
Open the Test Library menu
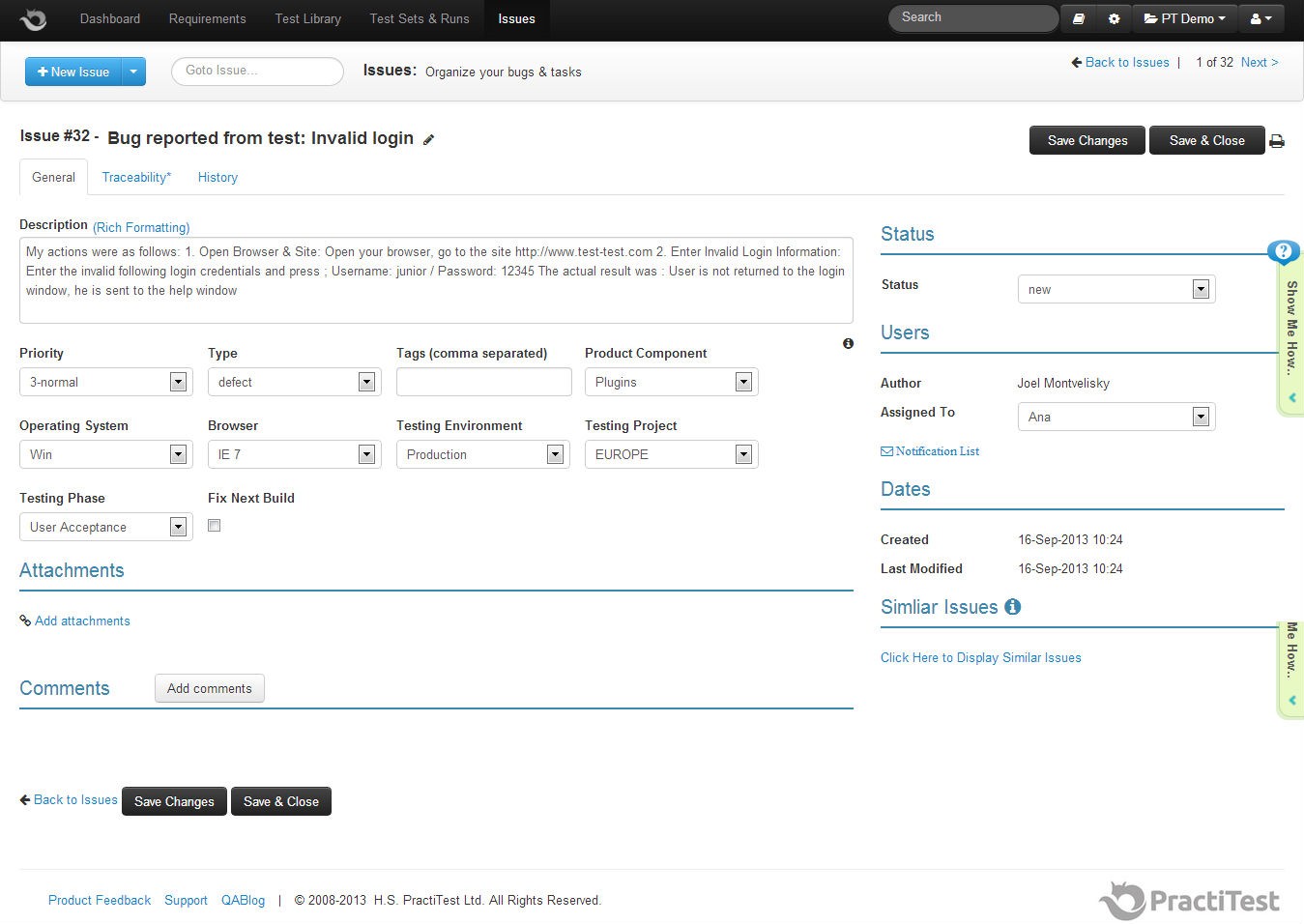pyautogui.click(x=307, y=18)
